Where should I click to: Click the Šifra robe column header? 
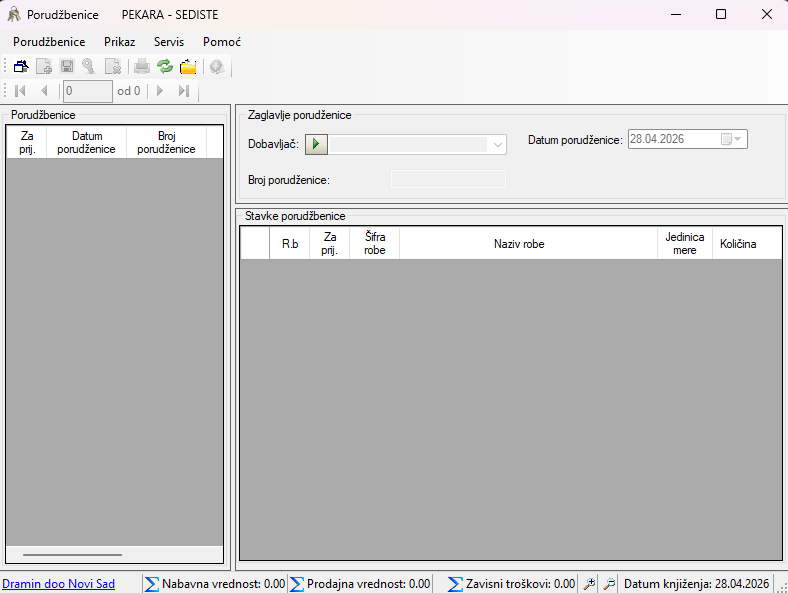point(375,244)
